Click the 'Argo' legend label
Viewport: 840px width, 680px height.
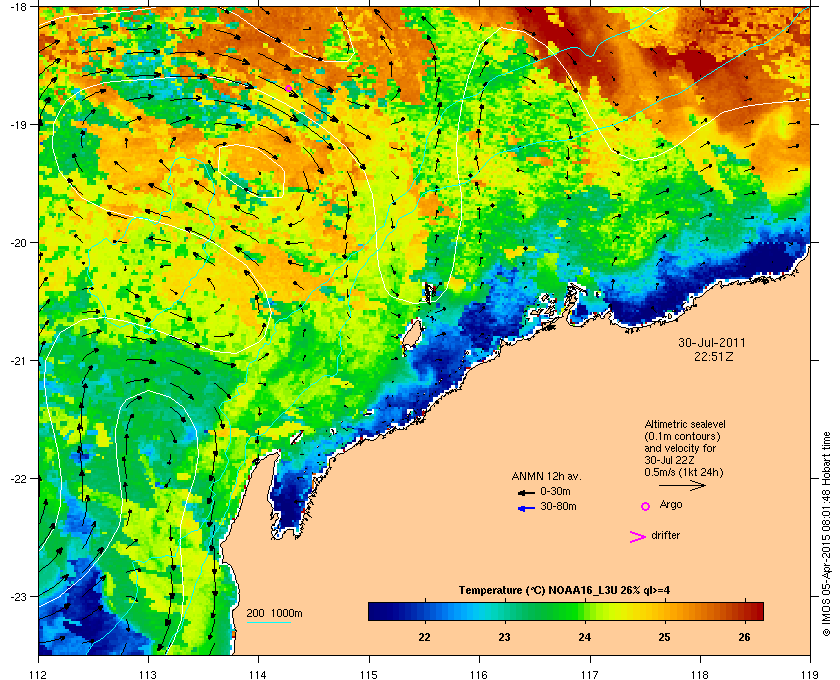click(x=671, y=505)
